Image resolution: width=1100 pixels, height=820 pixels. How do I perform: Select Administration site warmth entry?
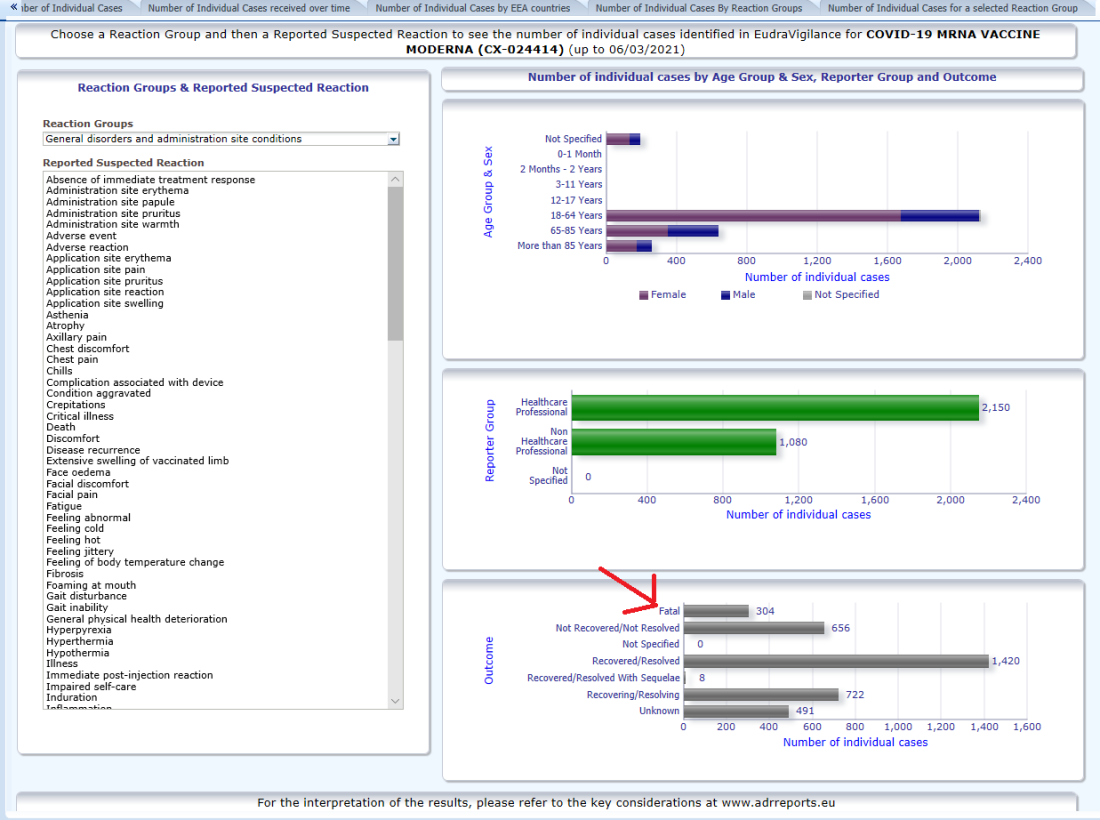click(112, 224)
